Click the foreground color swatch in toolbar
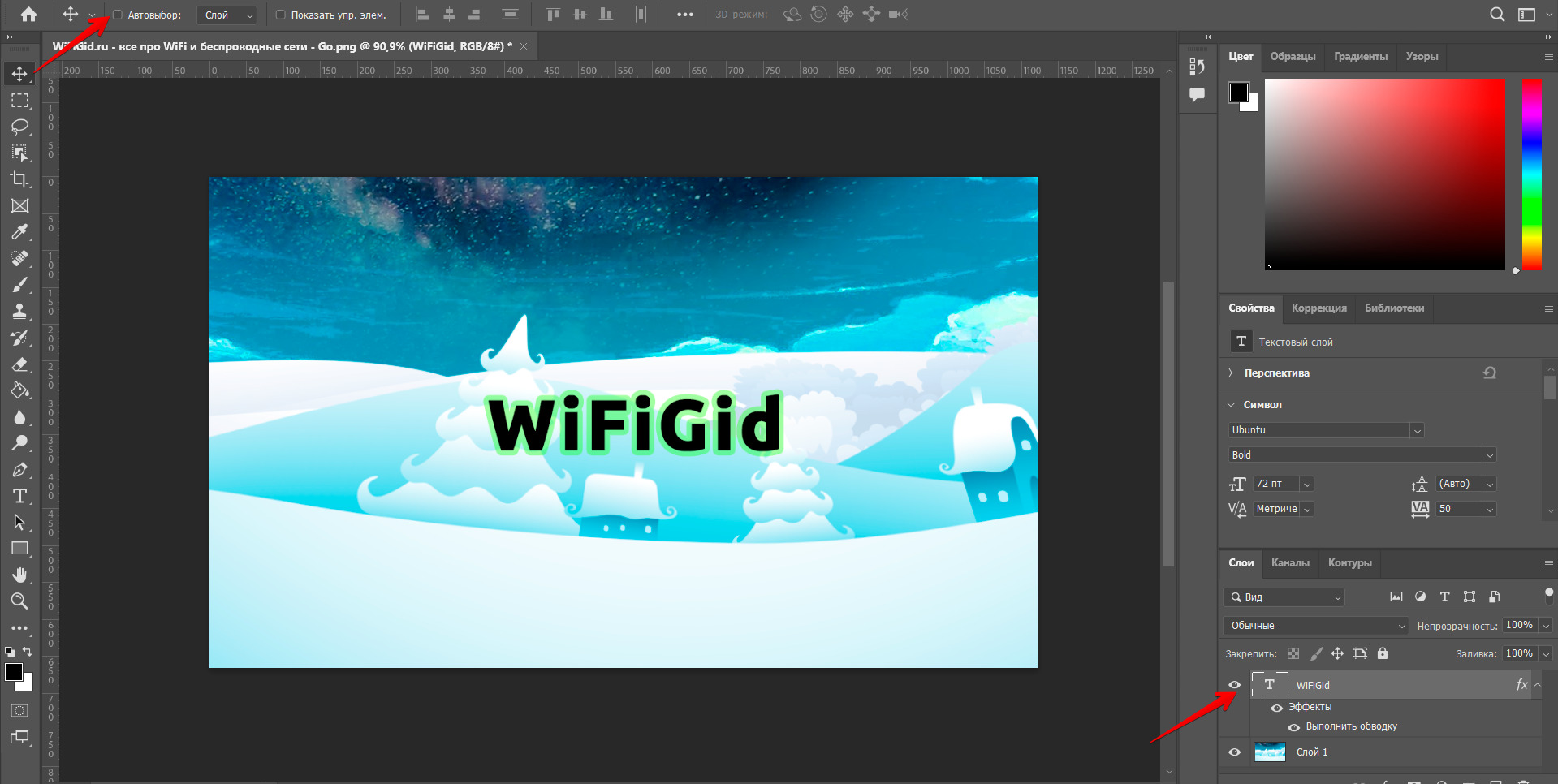Viewport: 1558px width, 784px height. [x=14, y=672]
